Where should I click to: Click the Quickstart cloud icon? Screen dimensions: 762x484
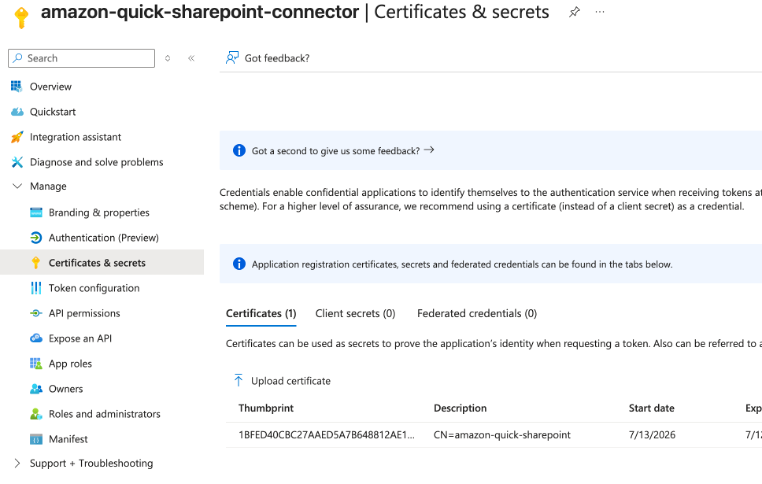tap(17, 112)
